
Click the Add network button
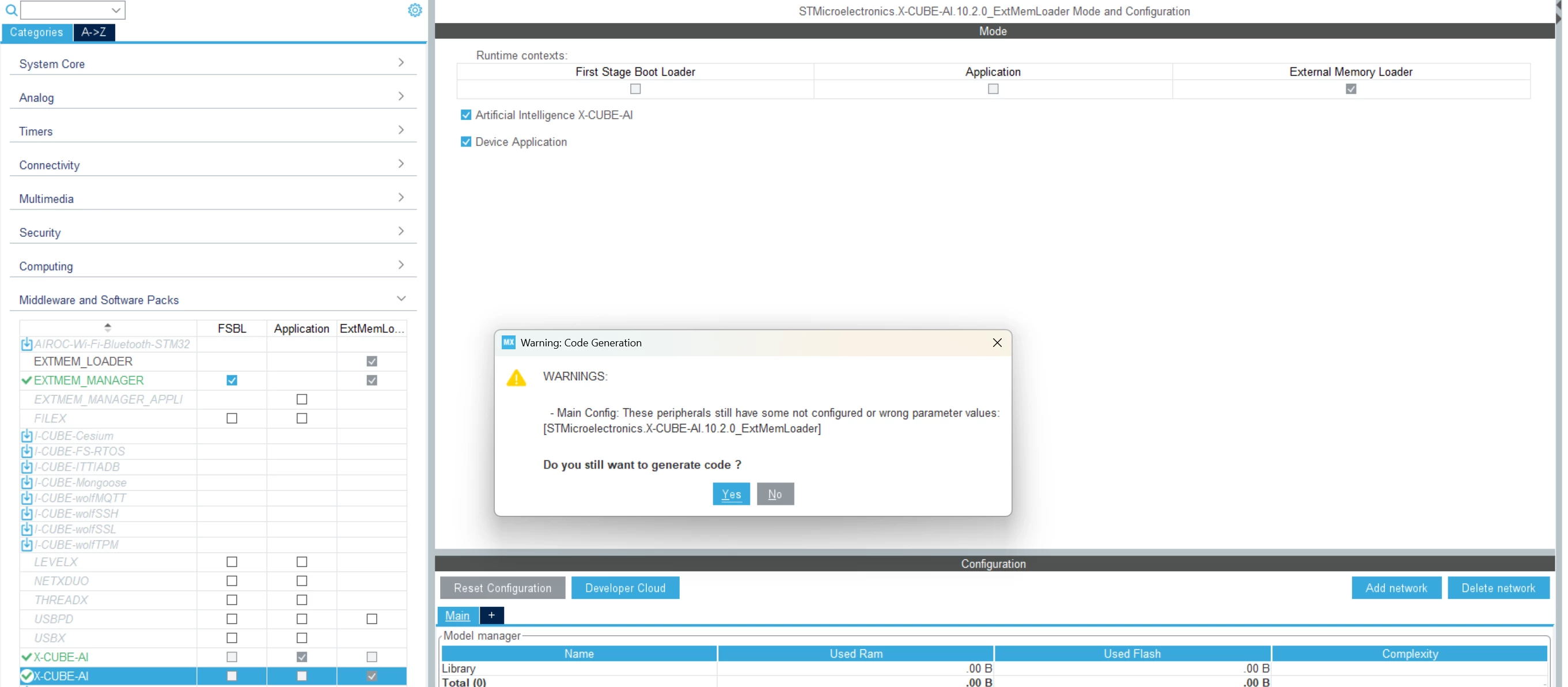tap(1396, 588)
